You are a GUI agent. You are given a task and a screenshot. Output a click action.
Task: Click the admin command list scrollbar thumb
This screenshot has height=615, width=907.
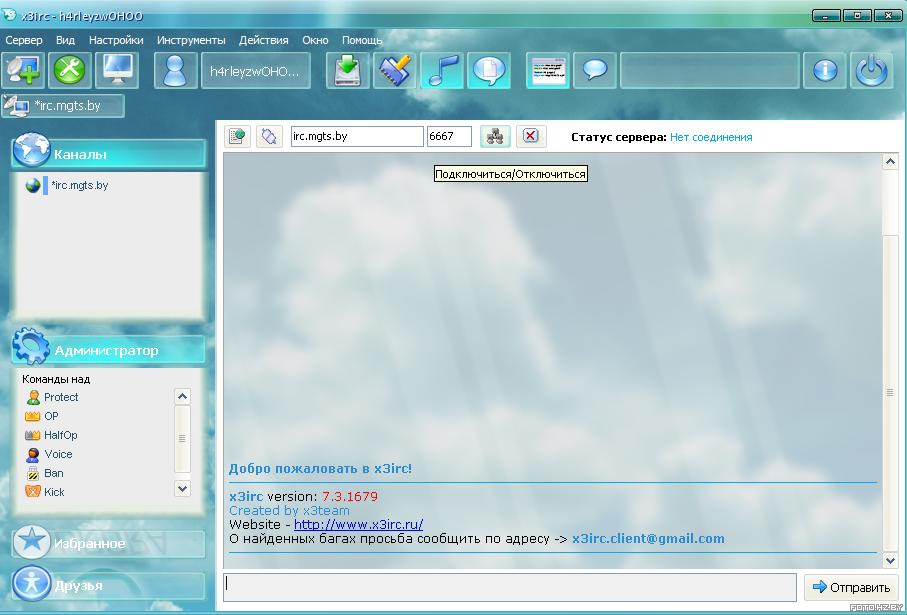click(182, 439)
